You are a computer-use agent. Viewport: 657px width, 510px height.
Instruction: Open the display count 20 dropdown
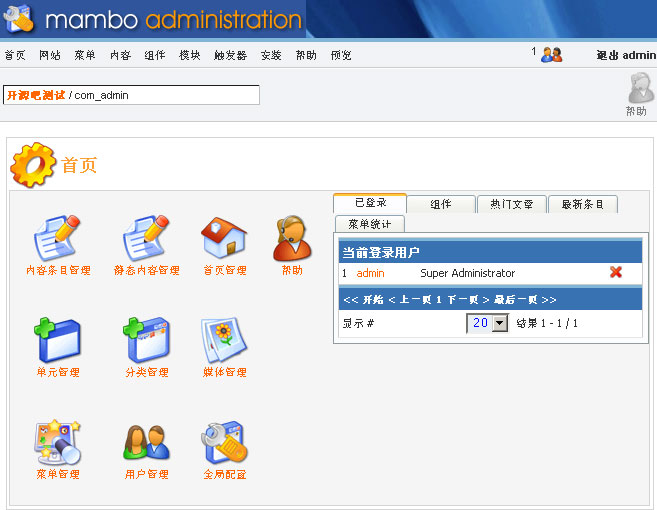(487, 323)
